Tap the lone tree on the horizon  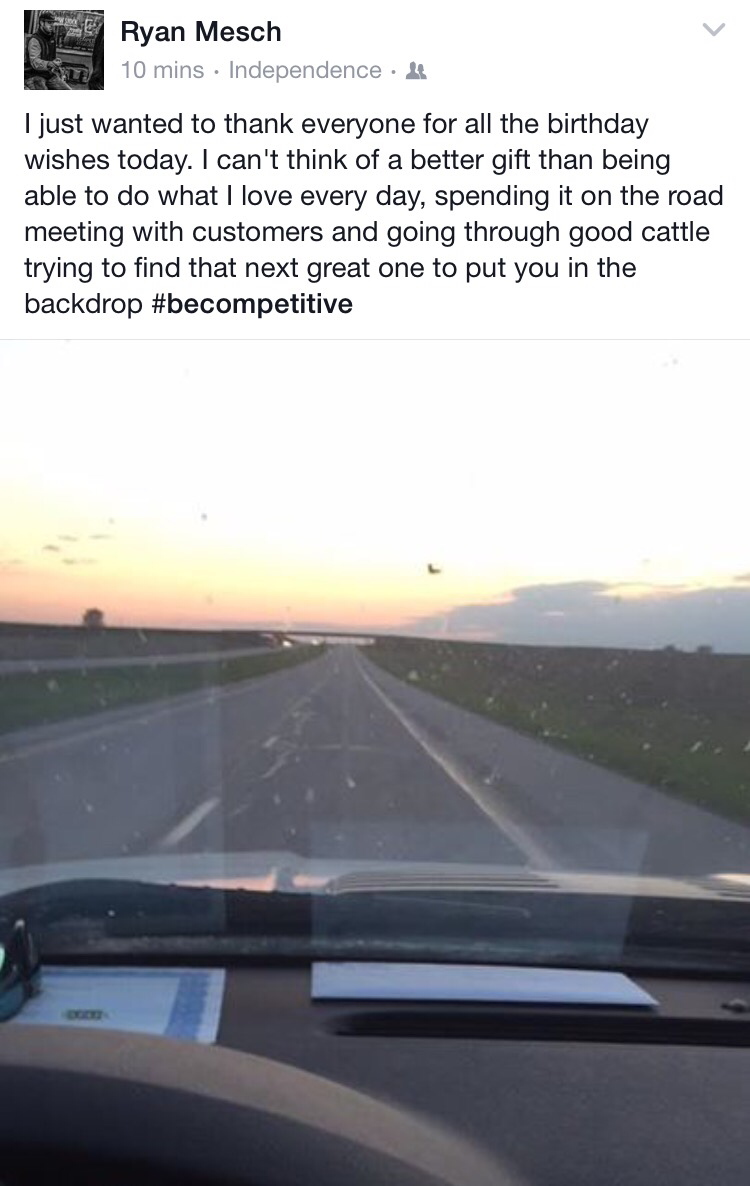point(93,616)
